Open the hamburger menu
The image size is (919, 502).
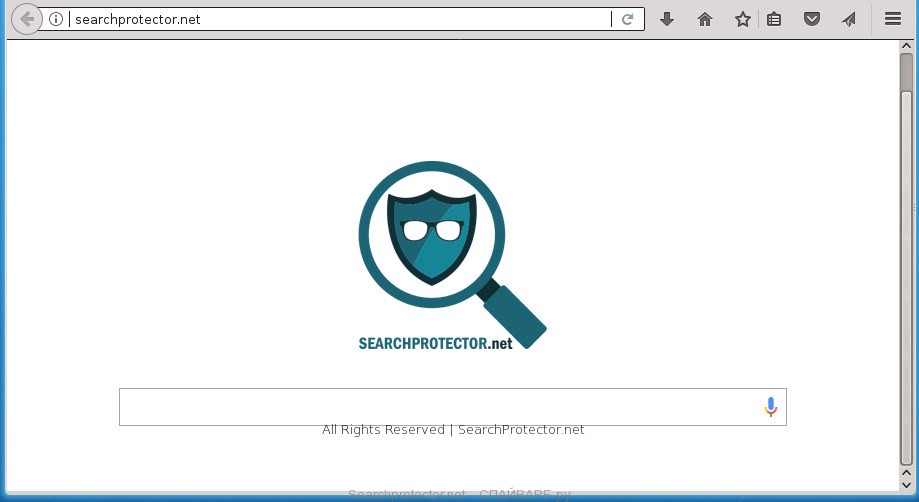[893, 19]
